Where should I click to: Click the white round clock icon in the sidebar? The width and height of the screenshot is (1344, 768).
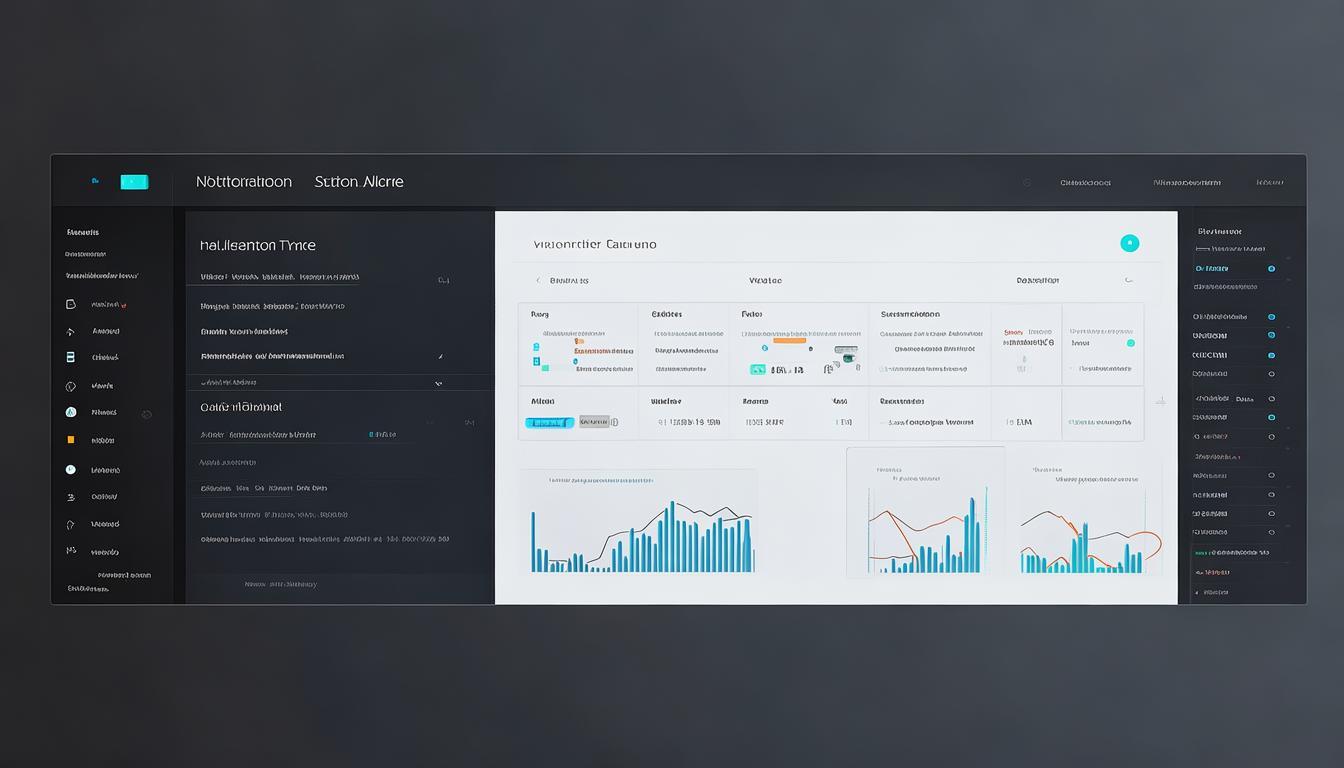[x=71, y=469]
